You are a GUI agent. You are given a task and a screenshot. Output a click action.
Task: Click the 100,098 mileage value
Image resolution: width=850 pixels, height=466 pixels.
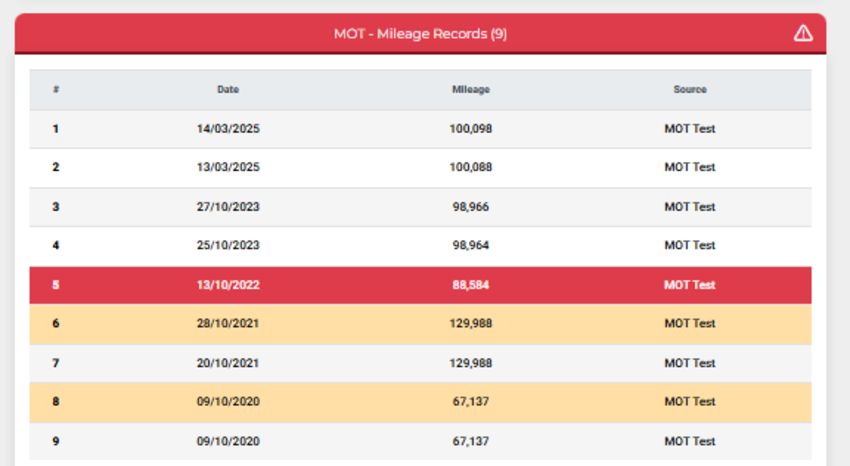[471, 129]
